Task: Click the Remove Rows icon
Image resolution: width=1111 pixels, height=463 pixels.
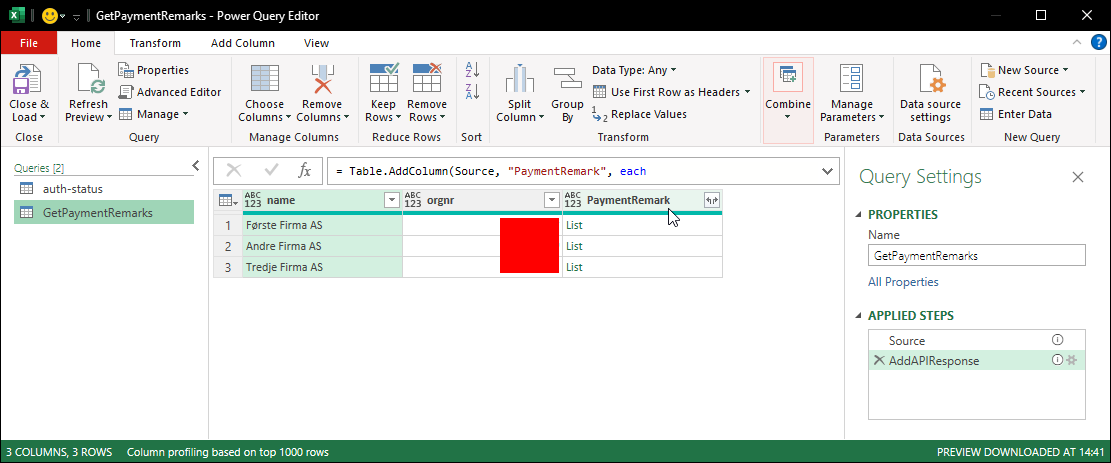Action: point(427,79)
